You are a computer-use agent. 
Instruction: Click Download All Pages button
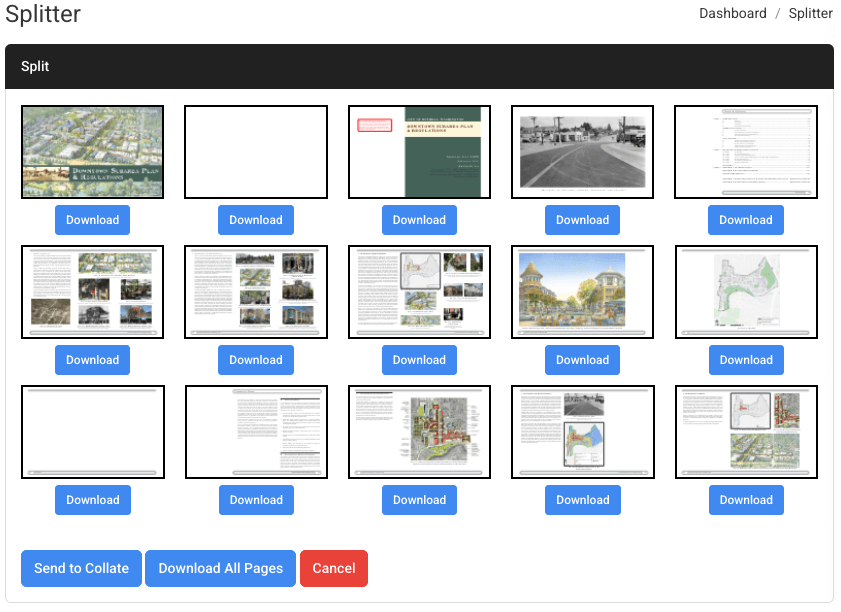(x=220, y=568)
